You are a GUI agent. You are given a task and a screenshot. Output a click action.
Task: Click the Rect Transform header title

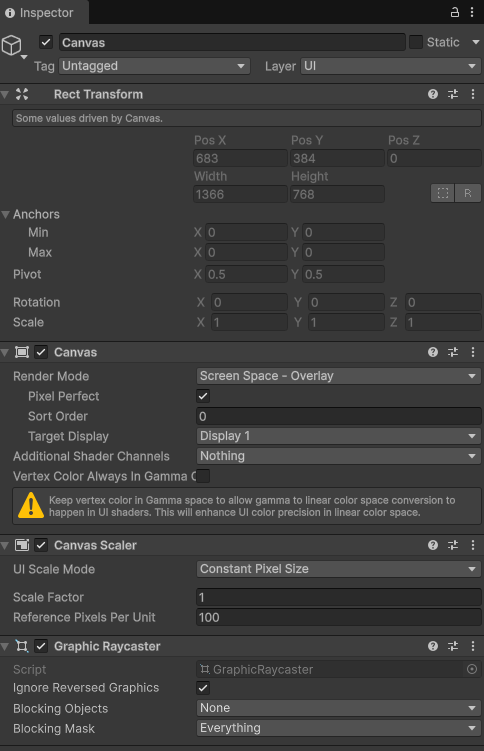[x=98, y=94]
